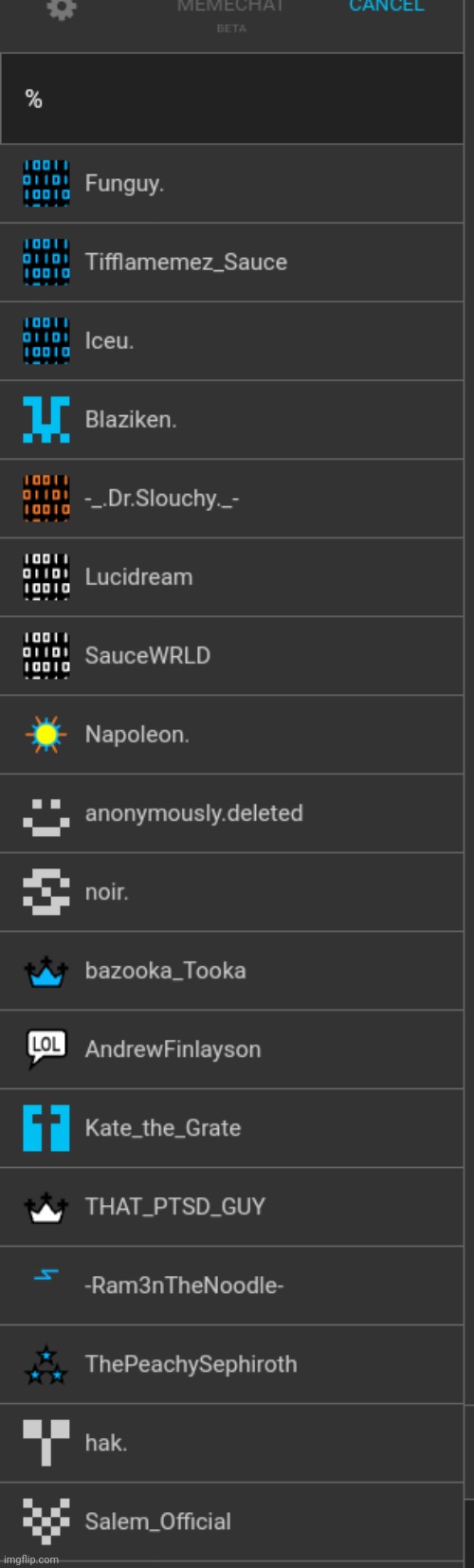
Task: Focus the search field containing %
Action: tap(231, 99)
